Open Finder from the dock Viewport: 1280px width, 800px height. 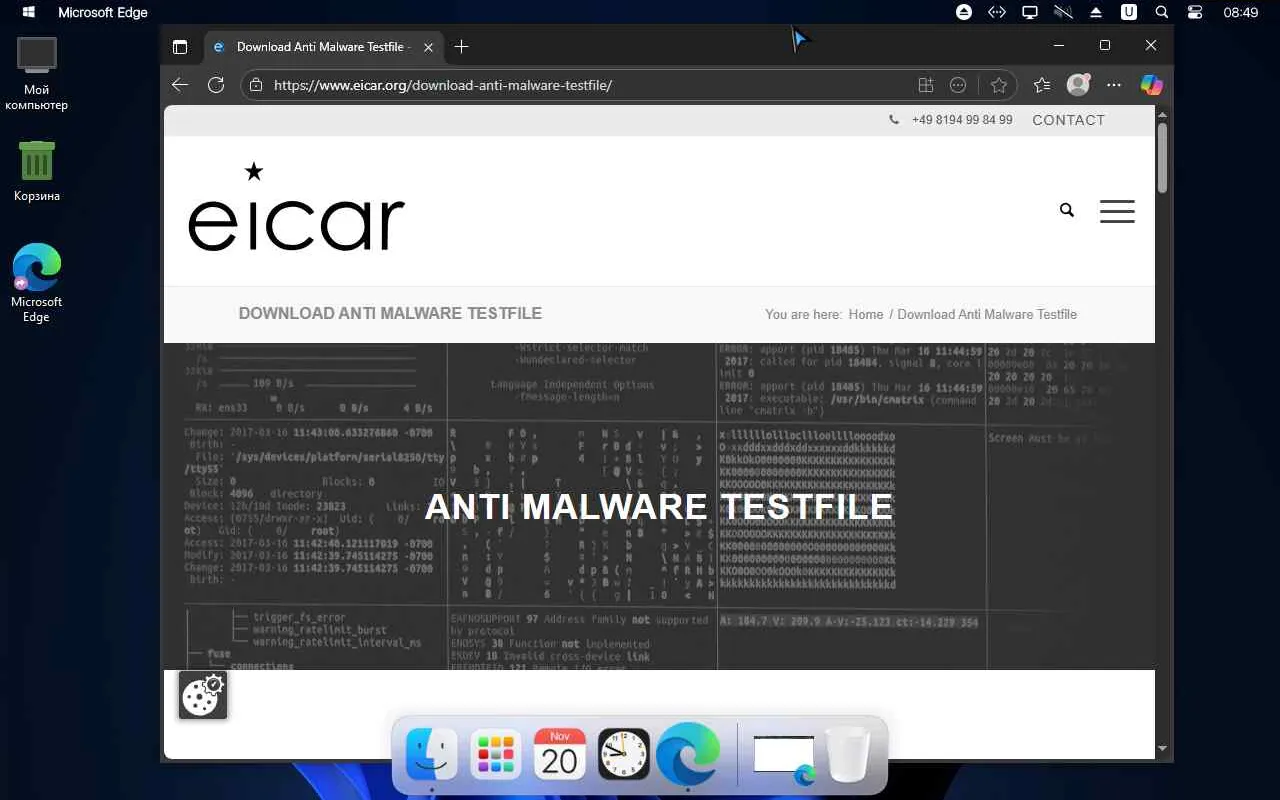pos(431,754)
